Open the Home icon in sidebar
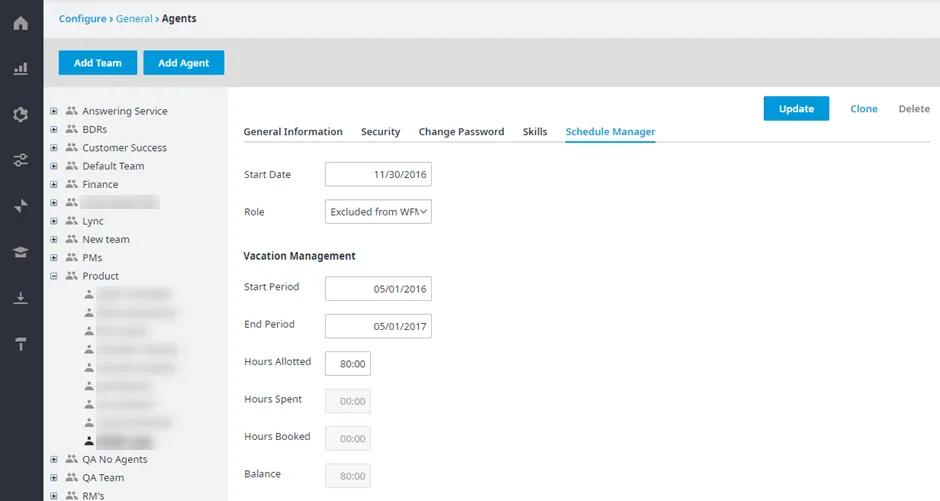Viewport: 940px width, 501px height. tap(21, 23)
